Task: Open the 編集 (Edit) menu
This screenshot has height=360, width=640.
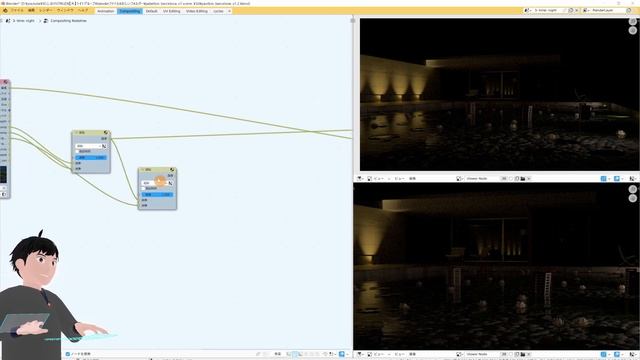Action: point(31,11)
